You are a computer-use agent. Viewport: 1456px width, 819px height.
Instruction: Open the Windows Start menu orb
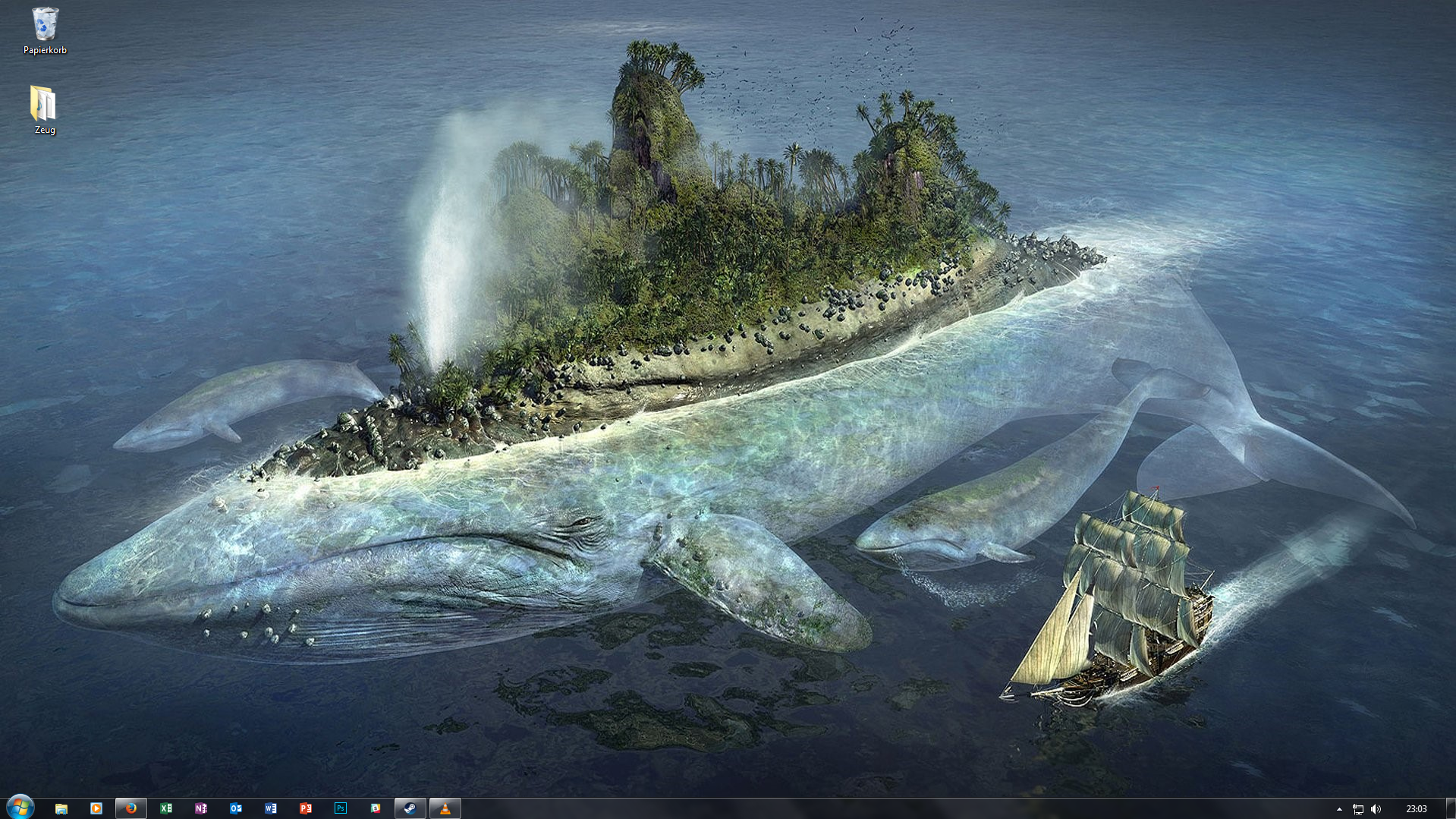pos(20,808)
